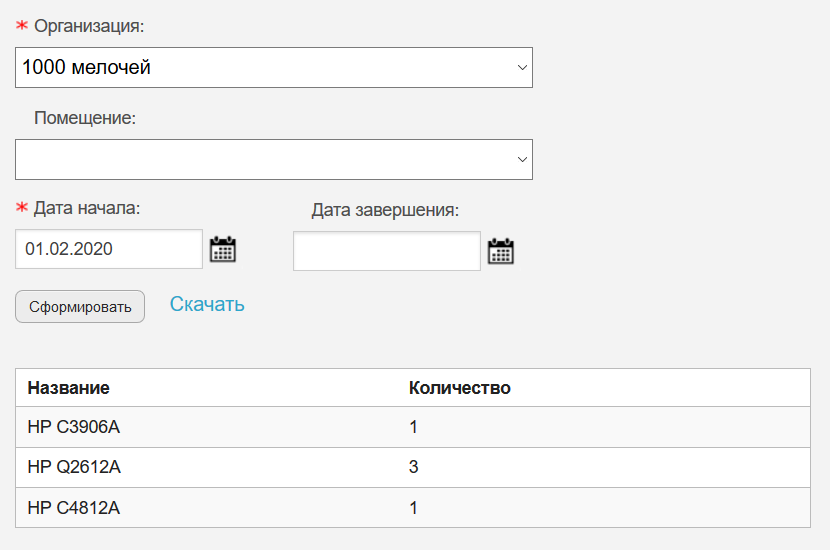Expand the Помещение dropdown arrow
The image size is (830, 550).
(522, 159)
